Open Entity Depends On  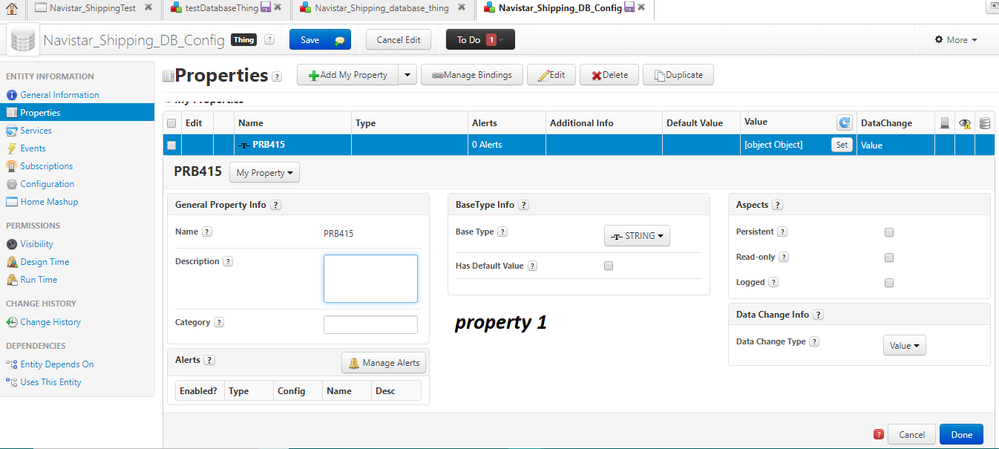tap(56, 364)
